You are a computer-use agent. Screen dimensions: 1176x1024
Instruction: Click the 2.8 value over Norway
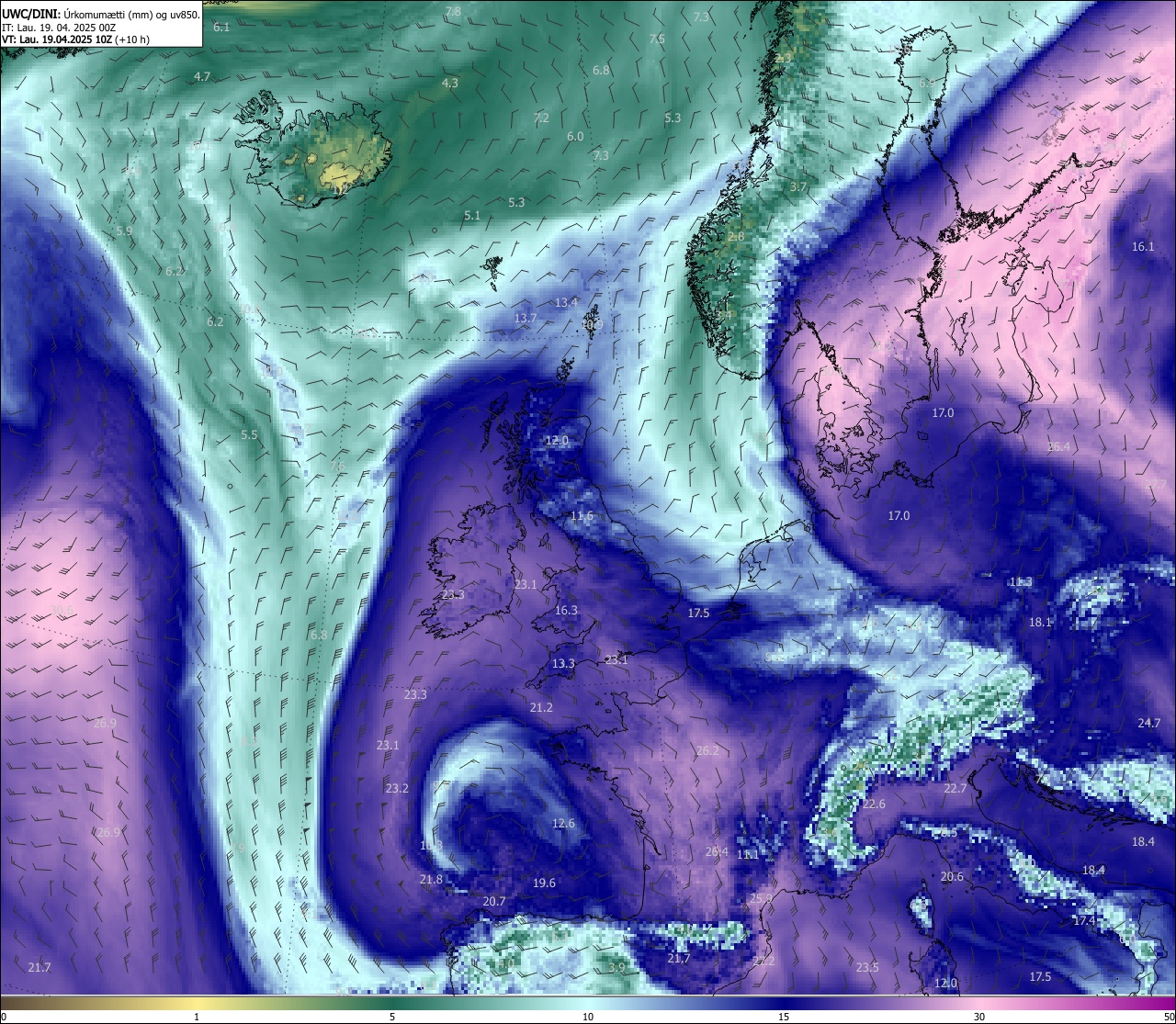pos(736,236)
